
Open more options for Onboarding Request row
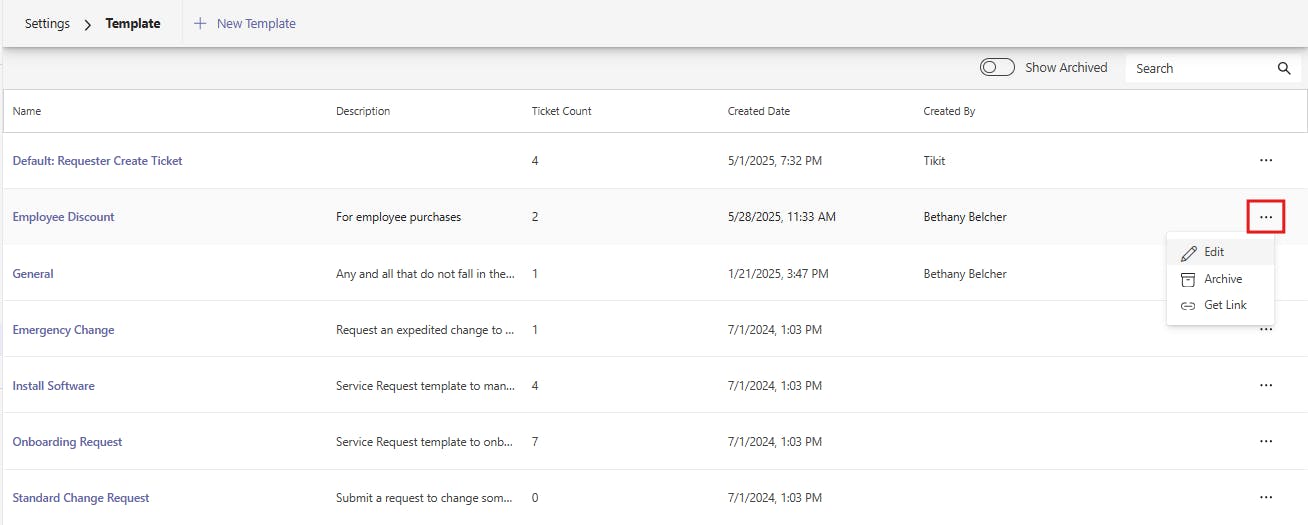1266,441
